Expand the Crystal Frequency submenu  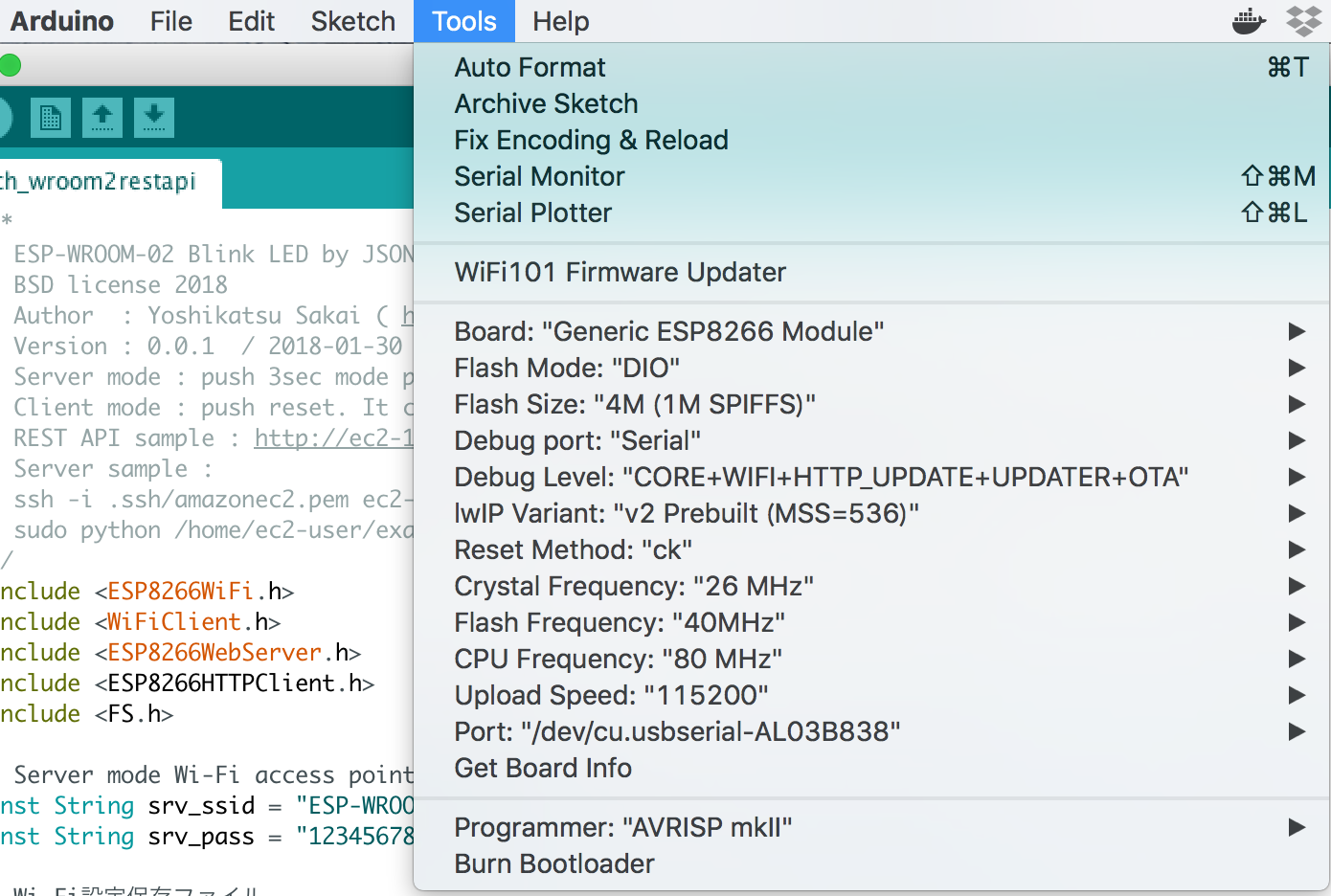click(x=871, y=586)
